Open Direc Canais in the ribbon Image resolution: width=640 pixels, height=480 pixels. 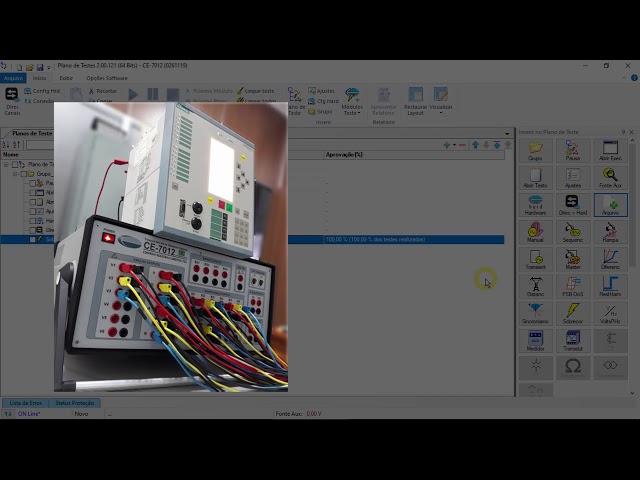click(12, 101)
